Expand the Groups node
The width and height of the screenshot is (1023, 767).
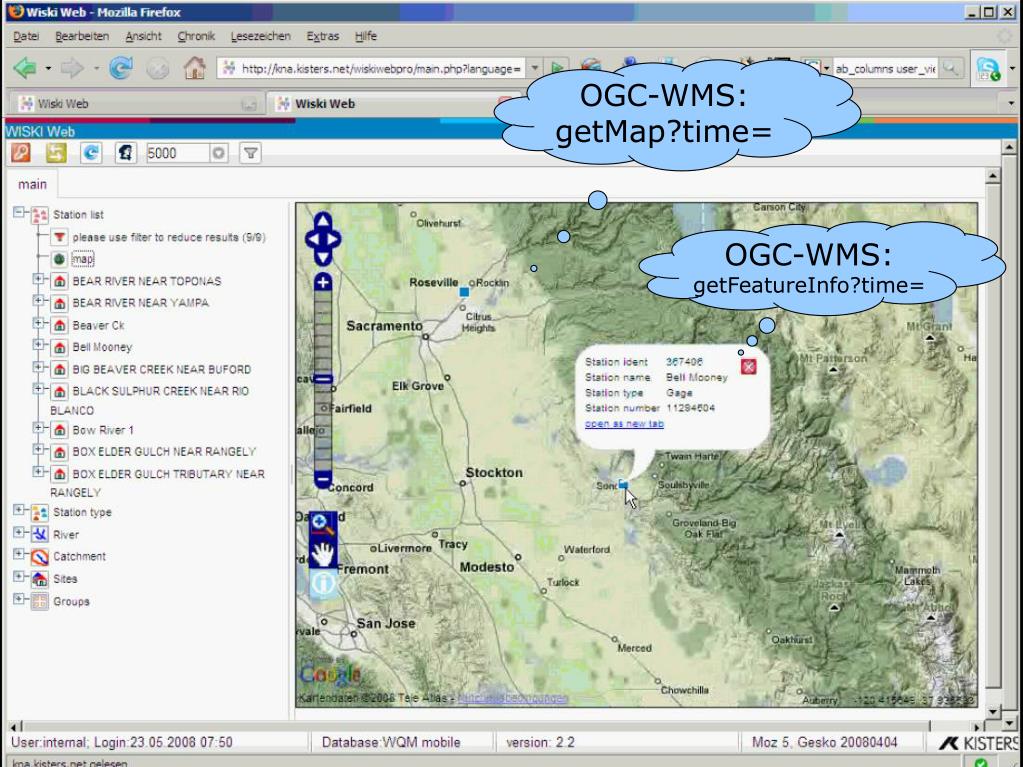point(19,599)
